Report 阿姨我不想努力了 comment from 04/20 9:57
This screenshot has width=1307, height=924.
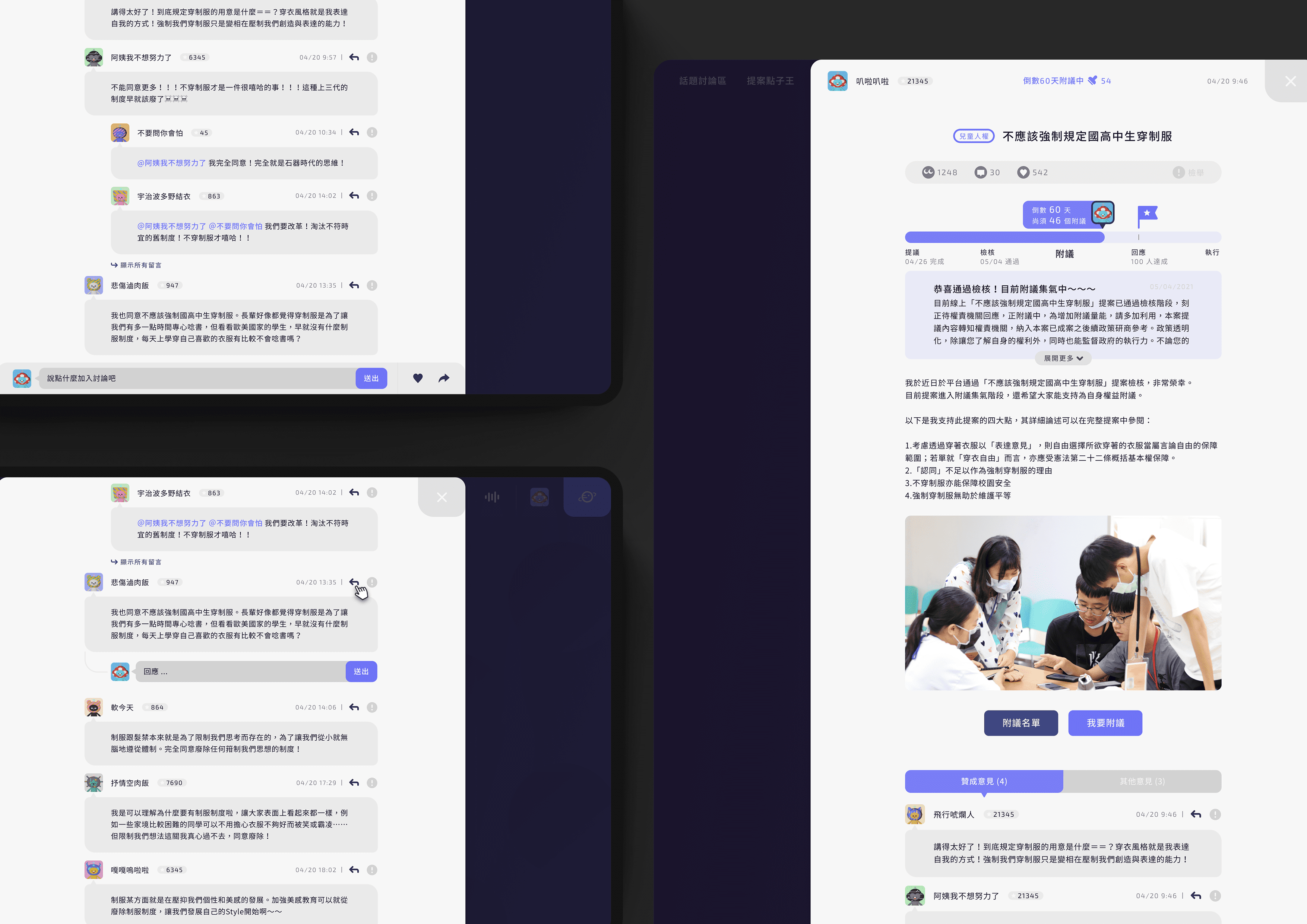coord(372,57)
